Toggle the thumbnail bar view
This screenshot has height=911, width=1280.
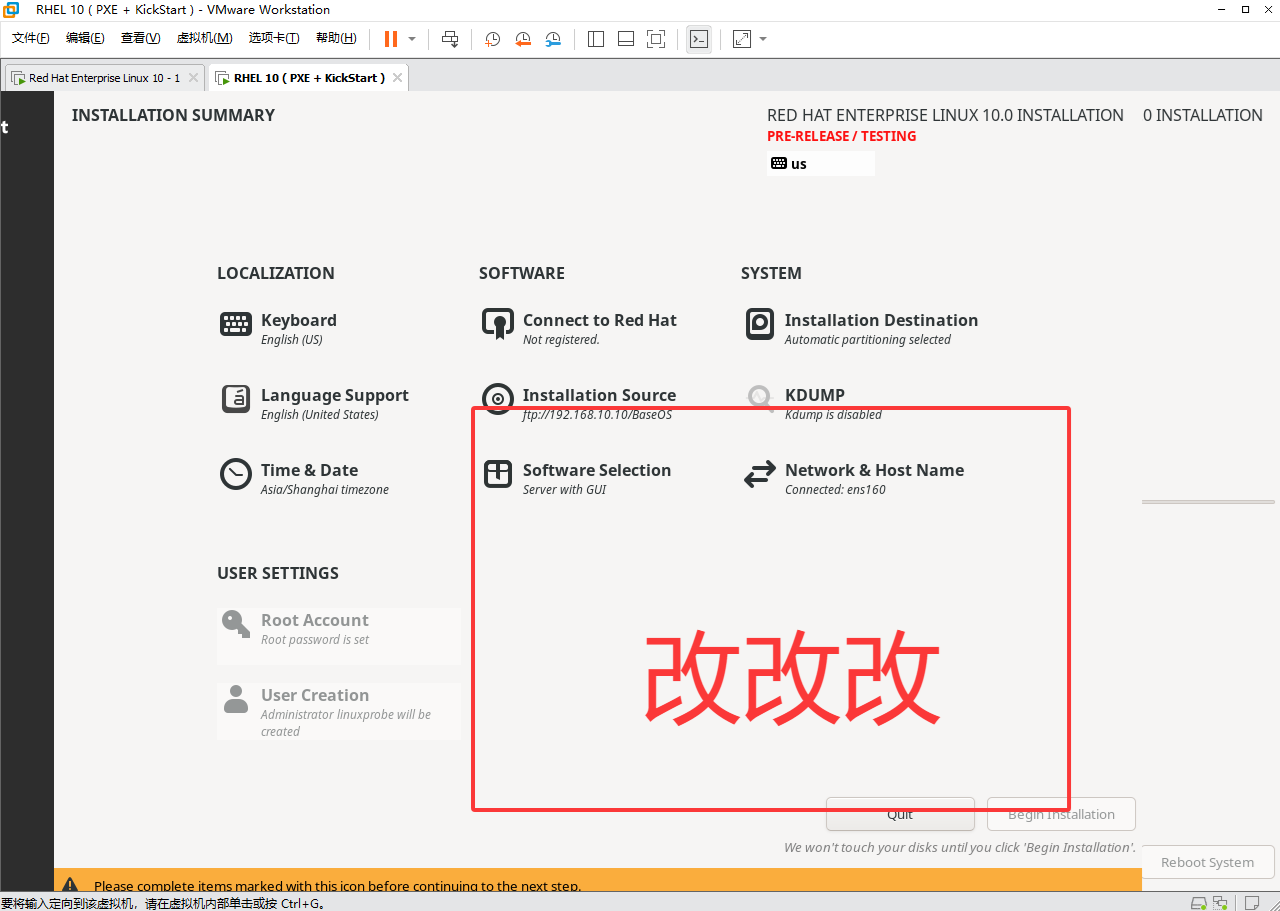click(626, 39)
